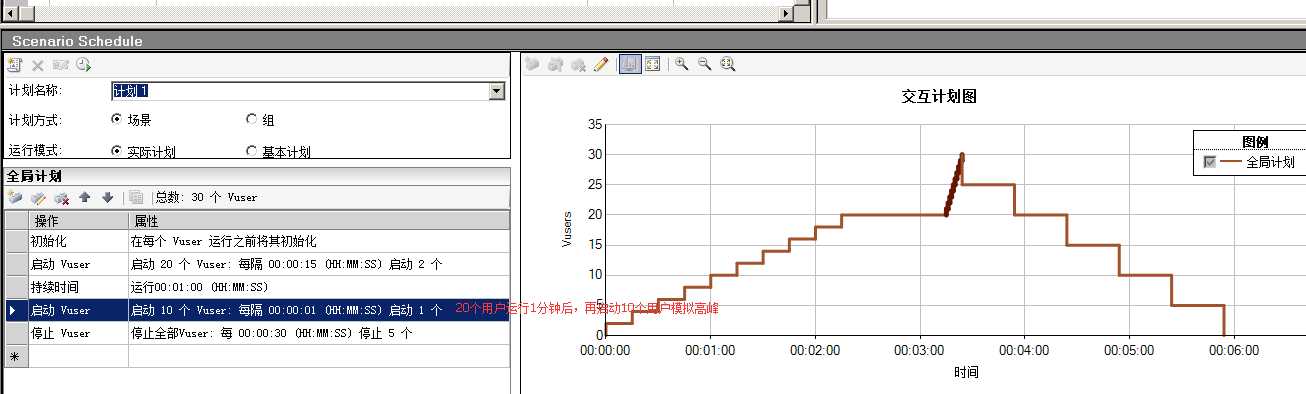Viewport: 1306px width, 394px height.
Task: Click the Rename Schedule icon
Action: point(61,65)
